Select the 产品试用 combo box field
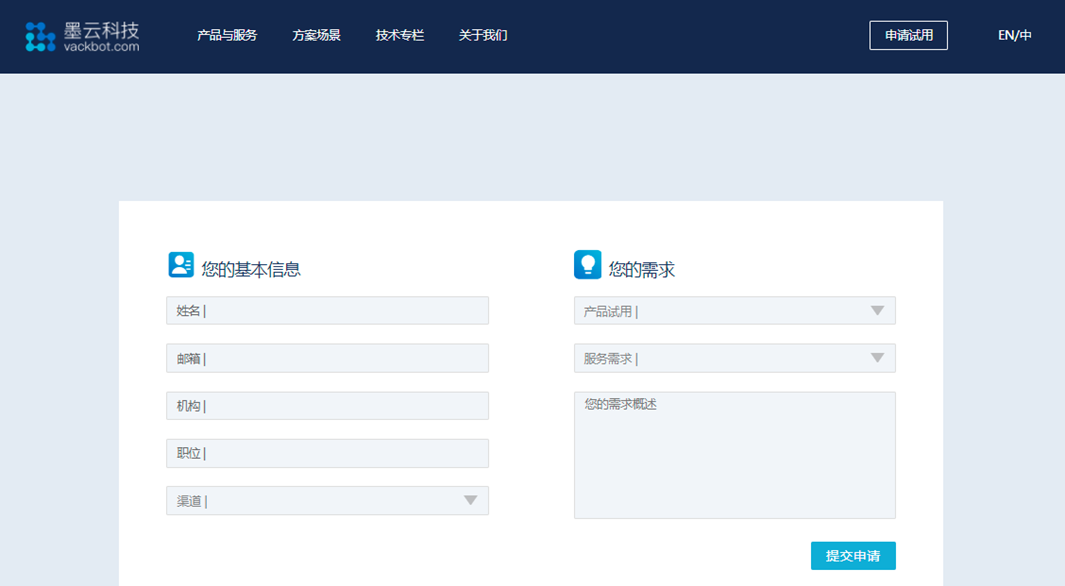Screen dimensions: 1065x586 tap(735, 310)
